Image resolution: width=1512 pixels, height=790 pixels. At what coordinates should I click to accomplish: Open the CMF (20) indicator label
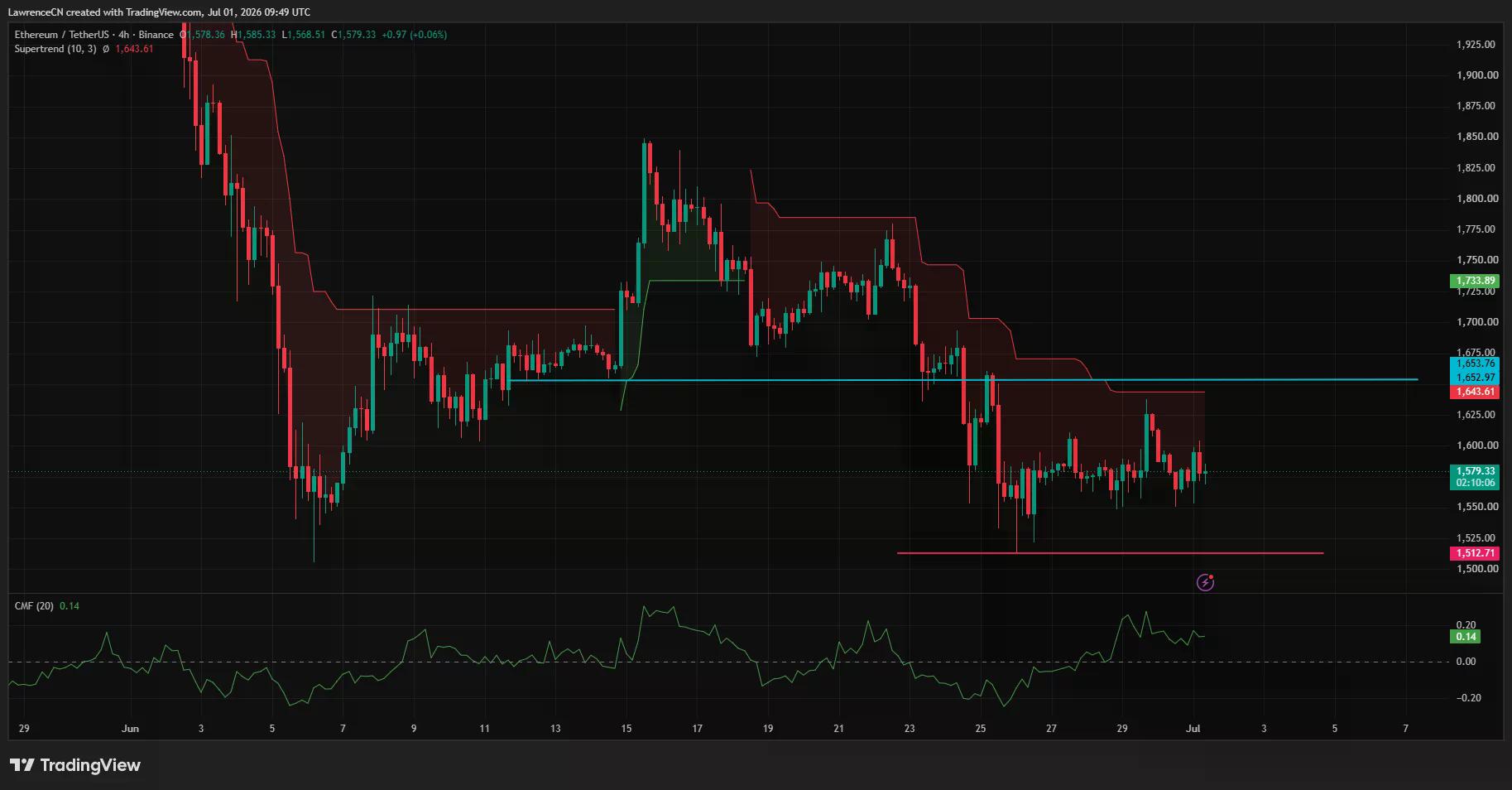pyautogui.click(x=34, y=606)
